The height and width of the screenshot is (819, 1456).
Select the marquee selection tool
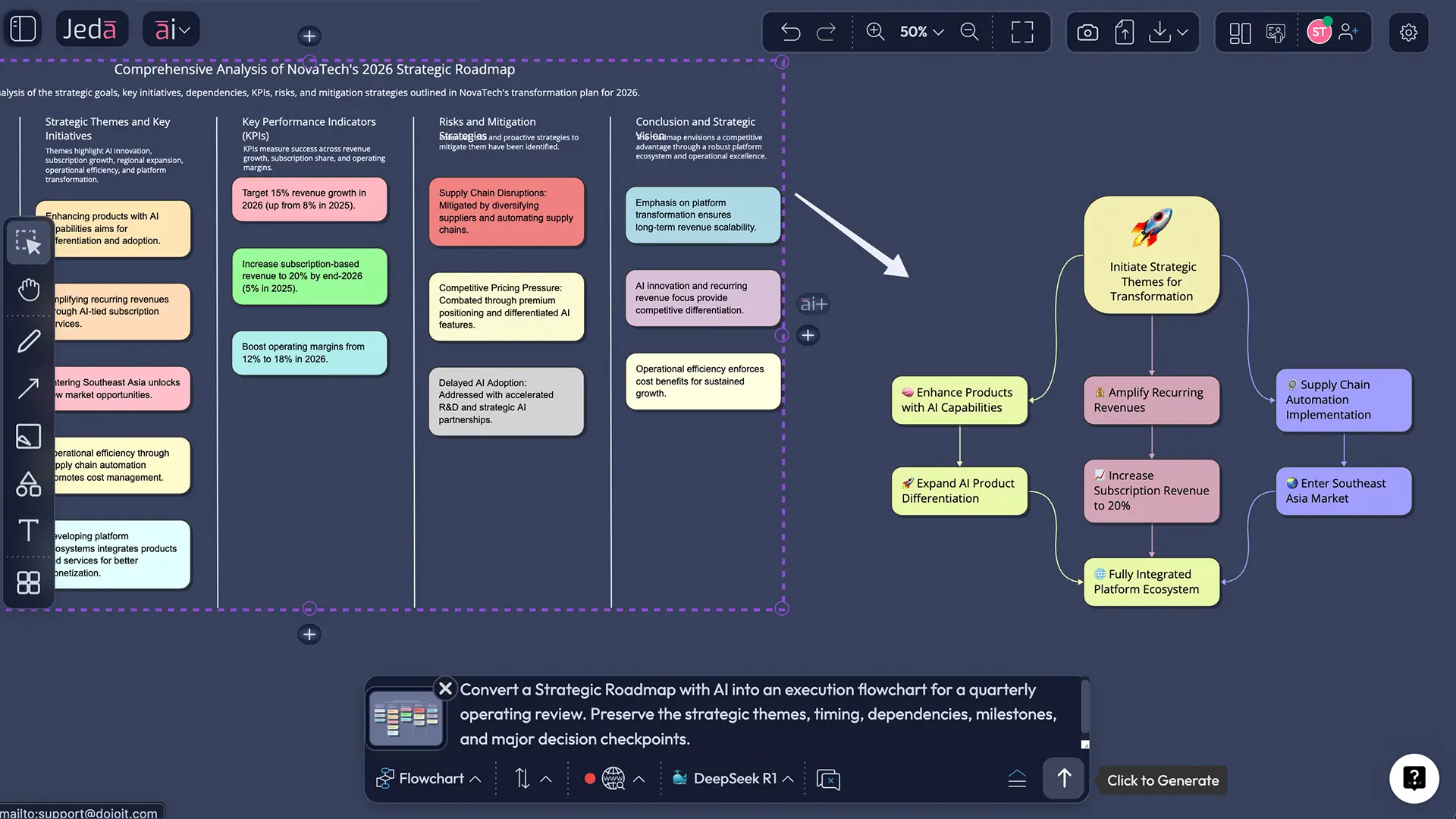tap(28, 242)
